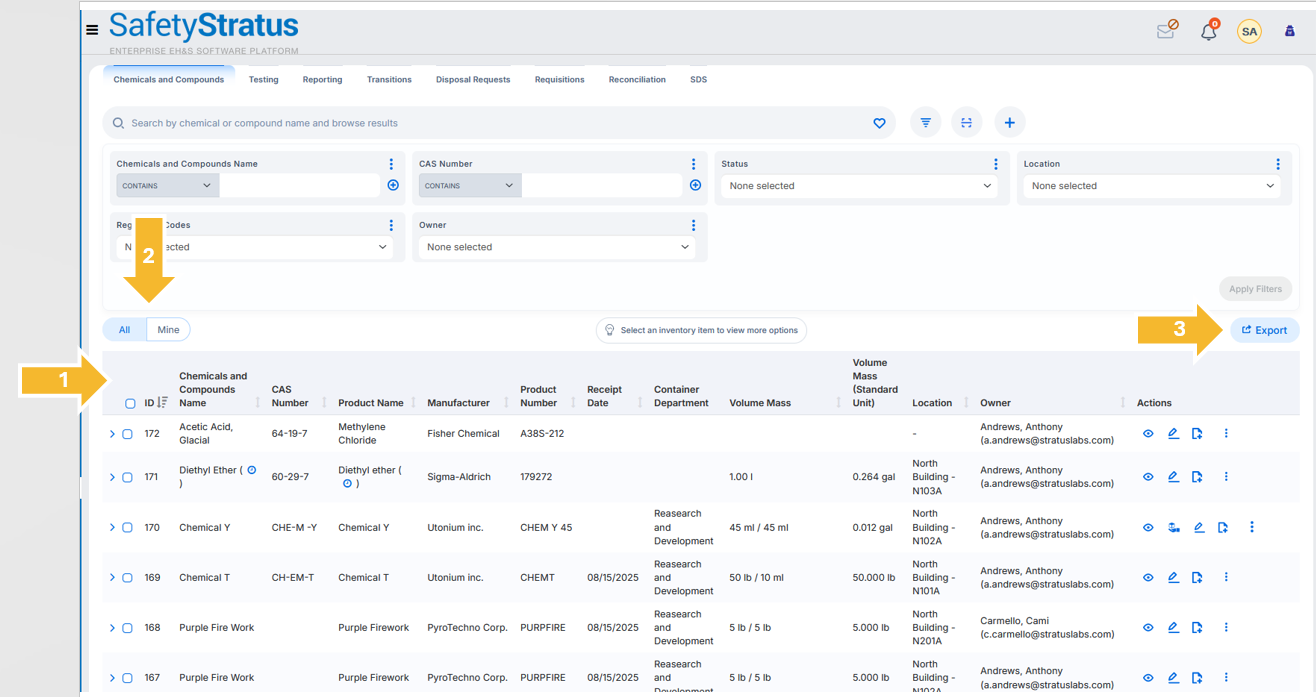This screenshot has width=1316, height=697.
Task: Open the notifications bell
Action: click(1209, 31)
